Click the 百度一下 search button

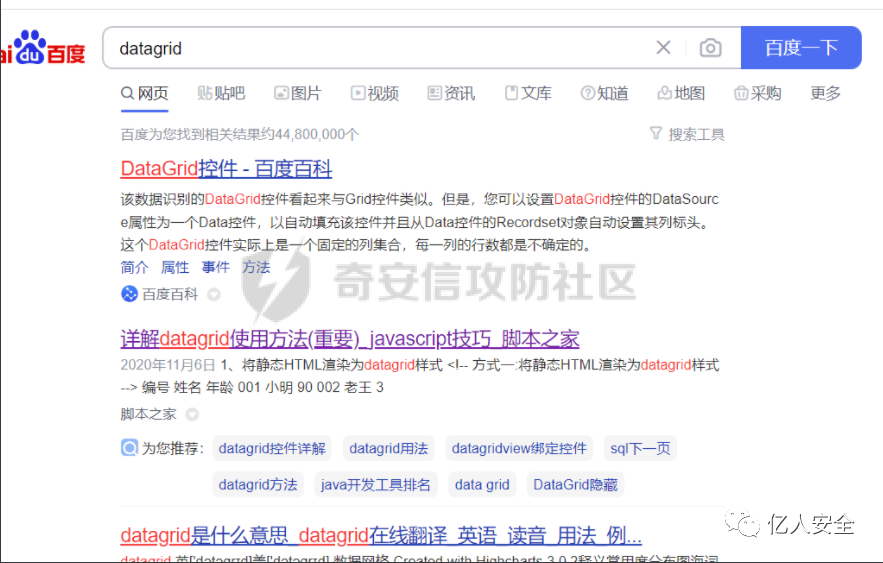pos(801,48)
